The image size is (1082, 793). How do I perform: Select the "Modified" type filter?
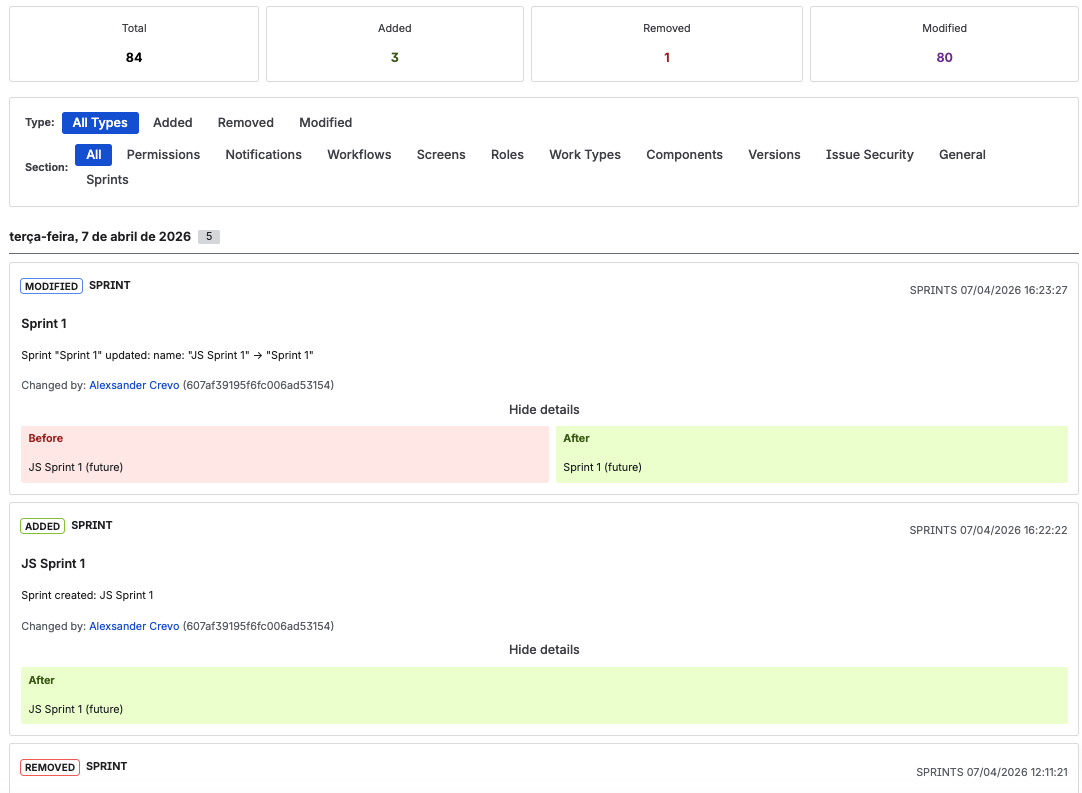[325, 122]
